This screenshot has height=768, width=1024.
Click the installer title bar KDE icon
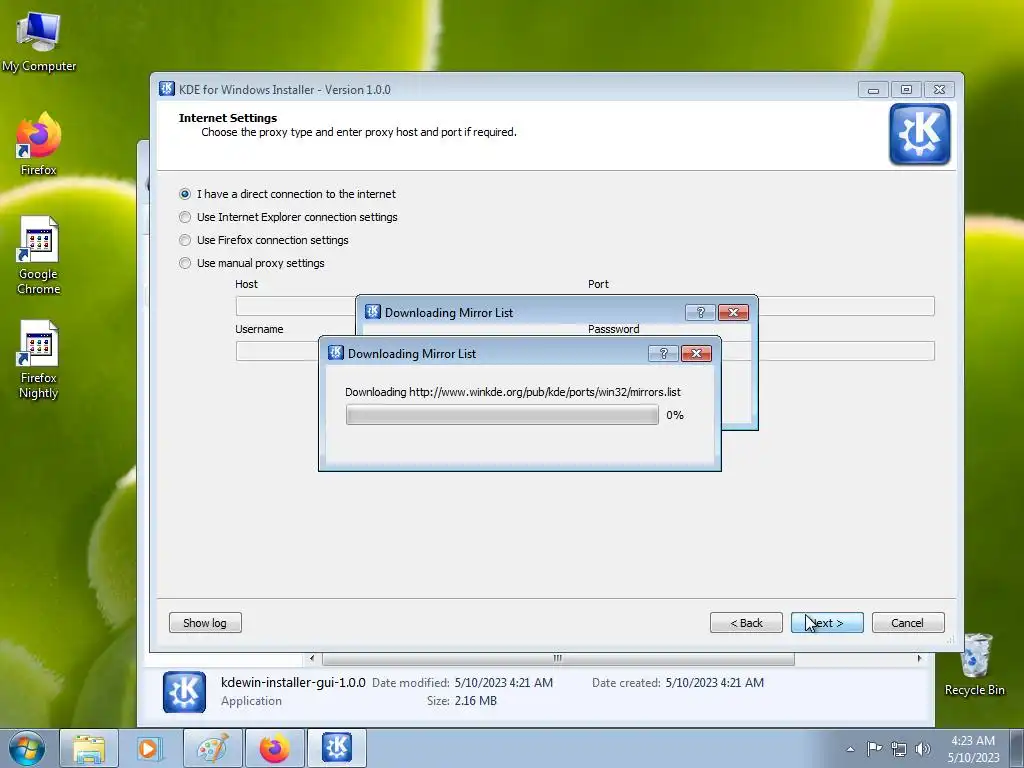tap(167, 89)
